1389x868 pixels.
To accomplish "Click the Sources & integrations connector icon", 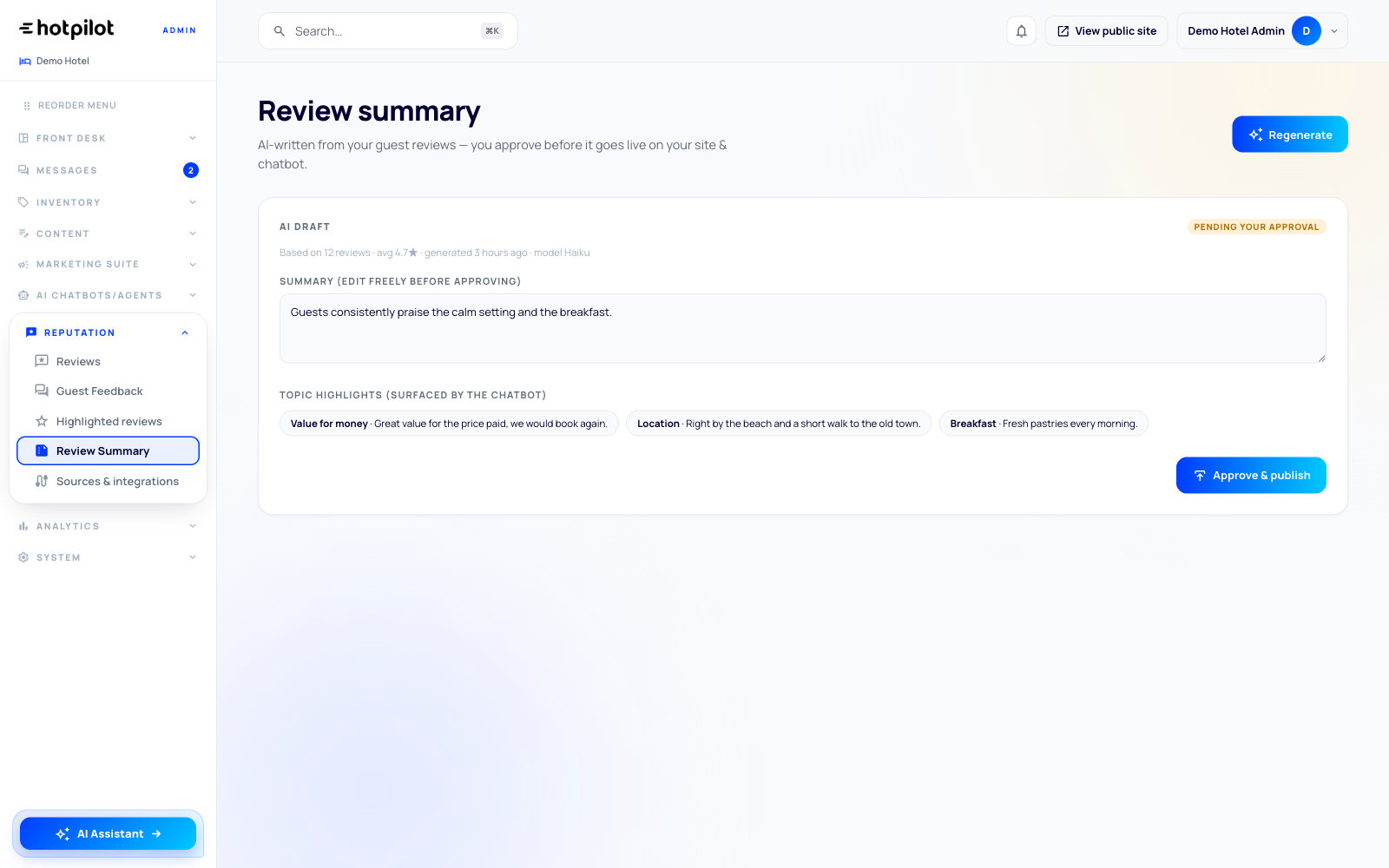I will [42, 481].
